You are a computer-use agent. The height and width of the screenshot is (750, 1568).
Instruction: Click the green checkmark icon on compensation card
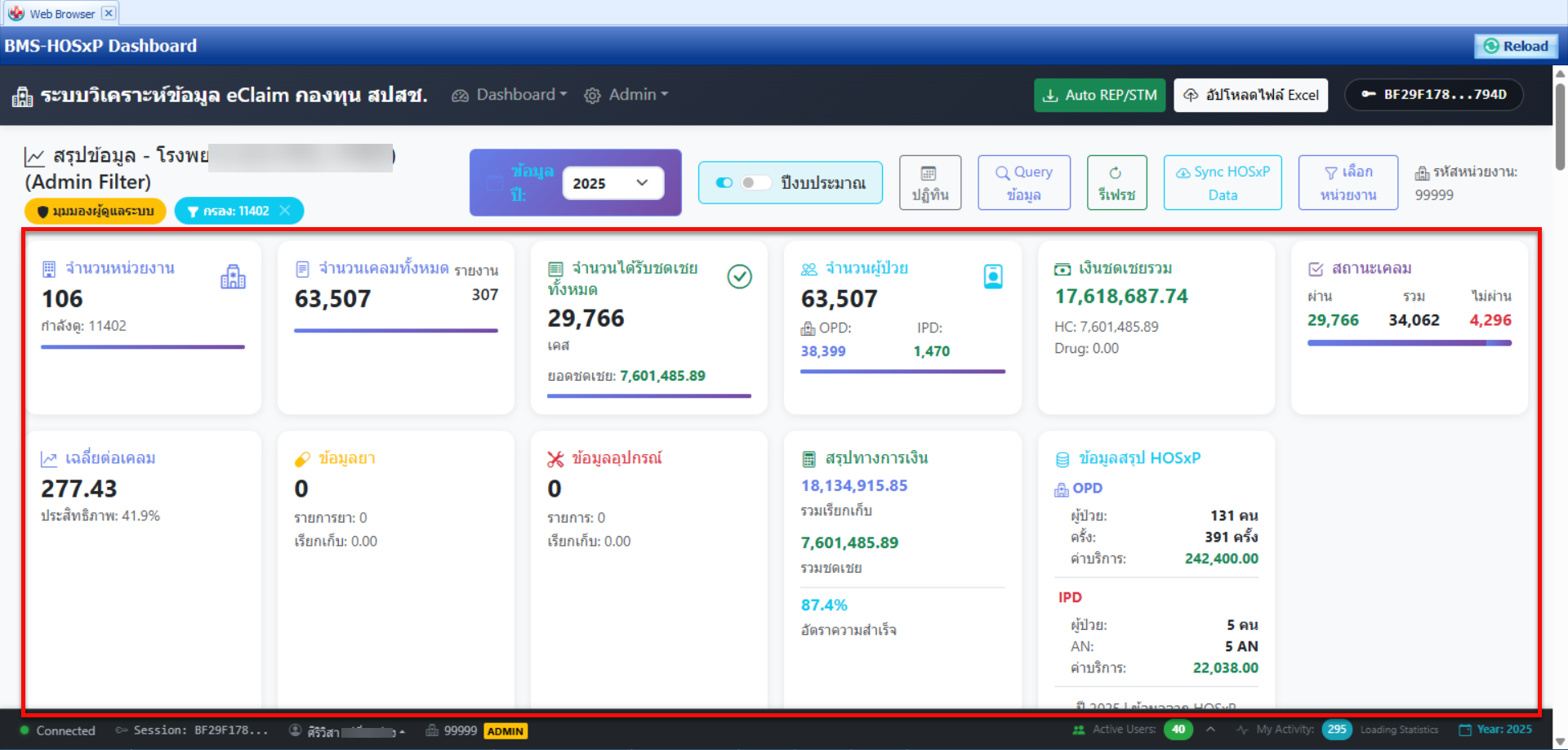739,277
